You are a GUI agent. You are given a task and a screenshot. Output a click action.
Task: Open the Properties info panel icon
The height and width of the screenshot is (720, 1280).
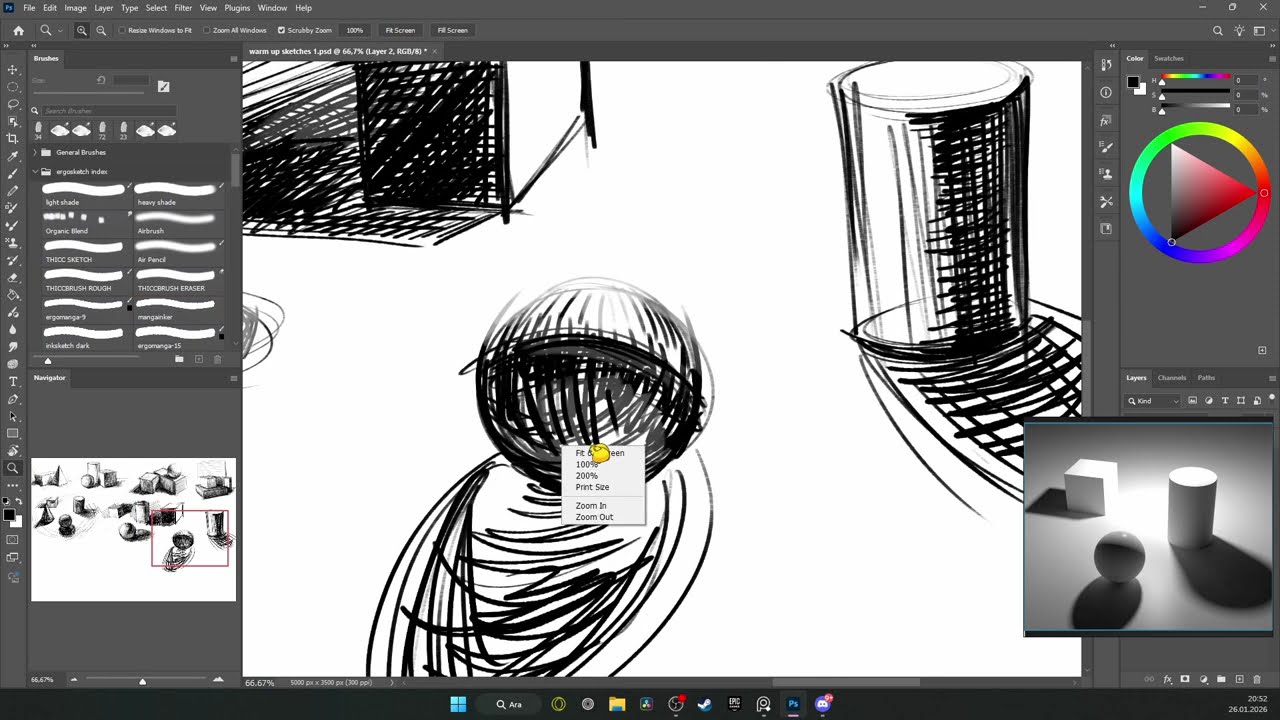1105,92
